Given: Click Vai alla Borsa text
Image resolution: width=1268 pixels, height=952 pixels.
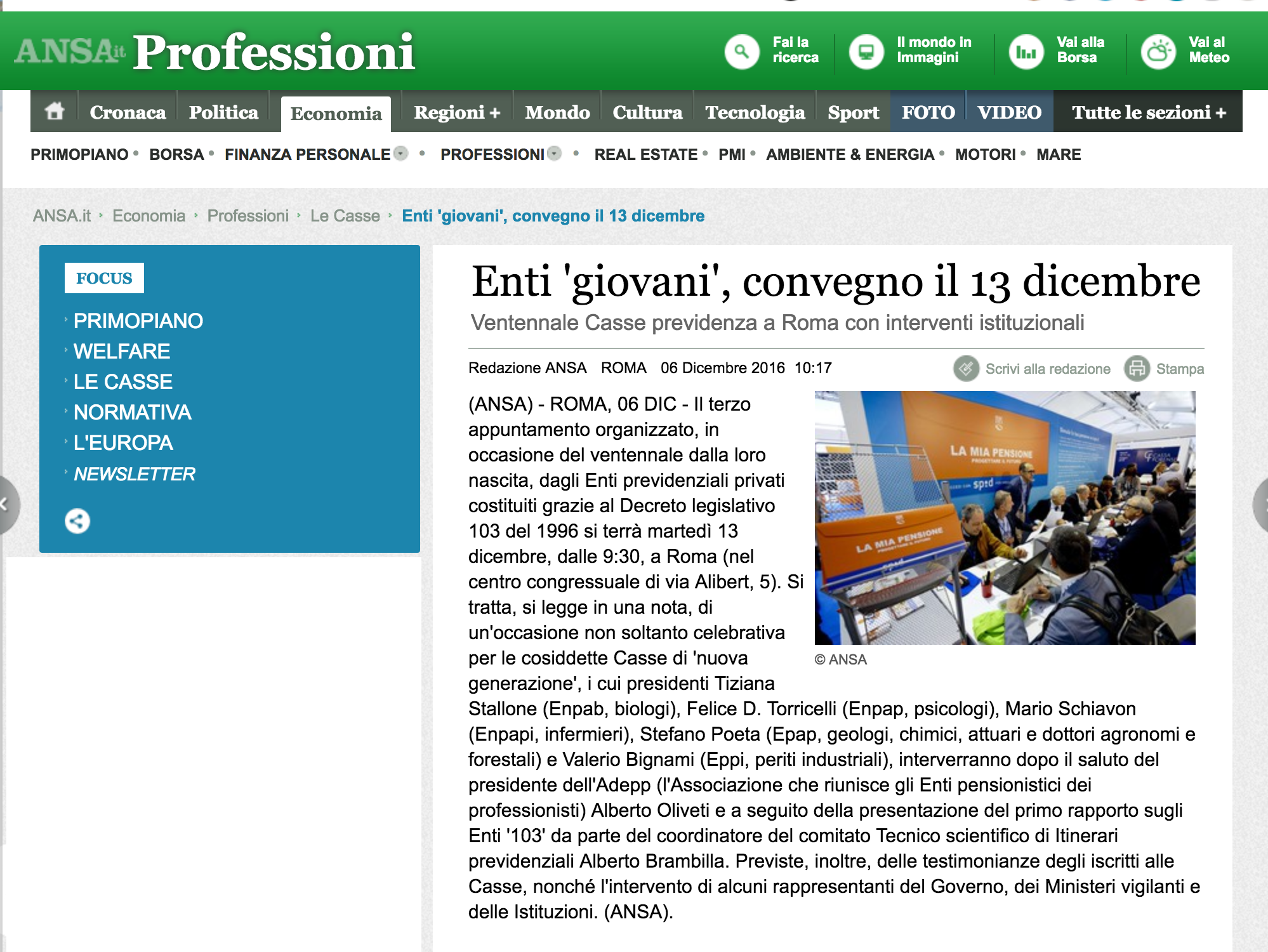Looking at the screenshot, I should [x=1080, y=50].
